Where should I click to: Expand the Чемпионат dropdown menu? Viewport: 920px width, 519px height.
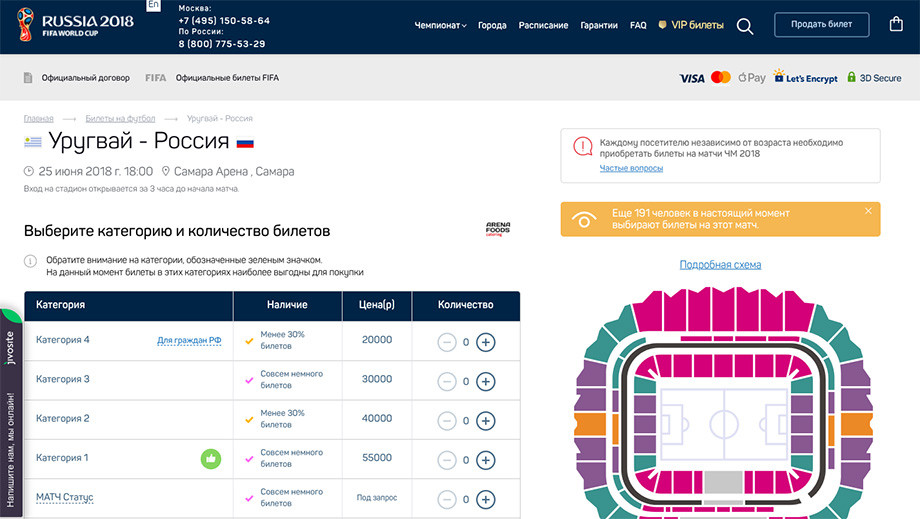pyautogui.click(x=440, y=25)
